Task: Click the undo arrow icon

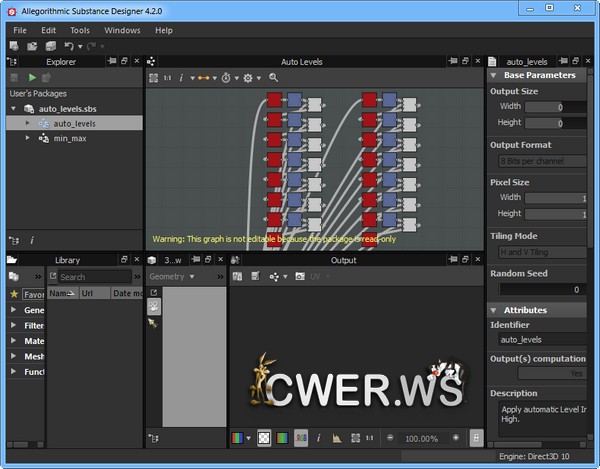Action: click(x=69, y=46)
